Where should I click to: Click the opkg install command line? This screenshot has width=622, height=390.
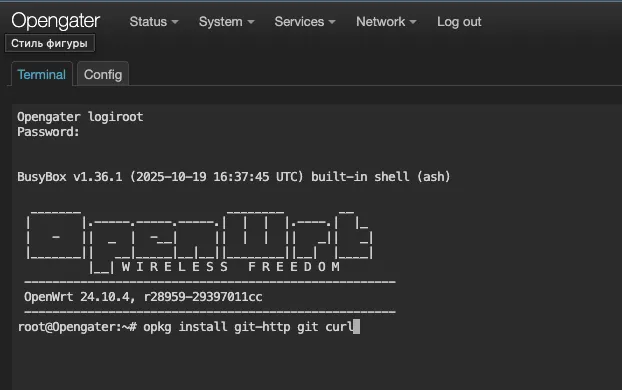pos(189,327)
